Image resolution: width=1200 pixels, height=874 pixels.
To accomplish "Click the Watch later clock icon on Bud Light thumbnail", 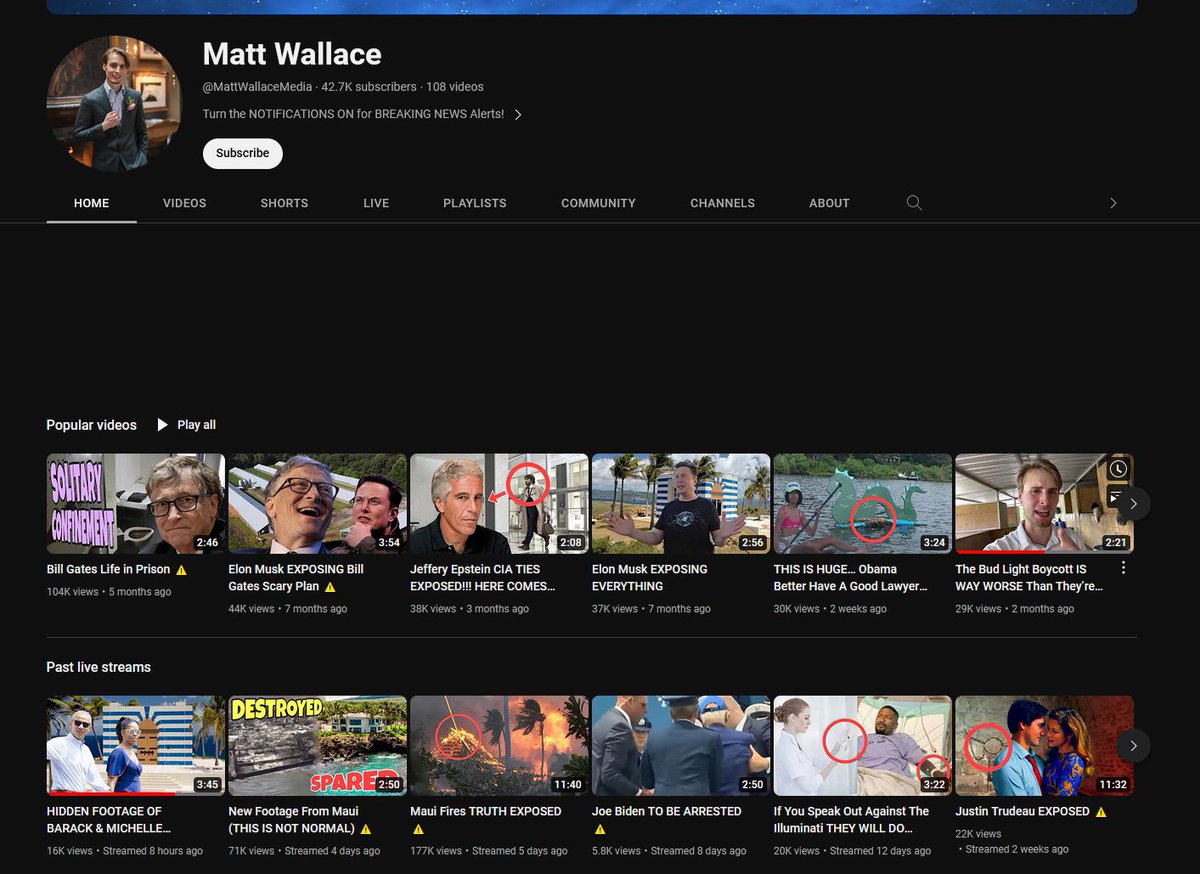I will point(1118,469).
